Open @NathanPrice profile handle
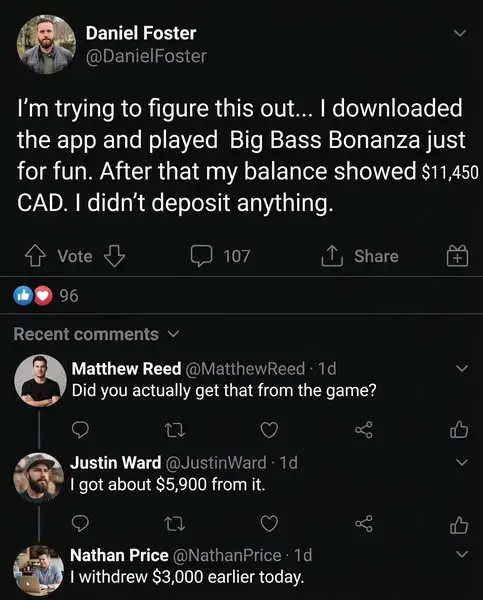483x600 pixels. tap(227, 555)
